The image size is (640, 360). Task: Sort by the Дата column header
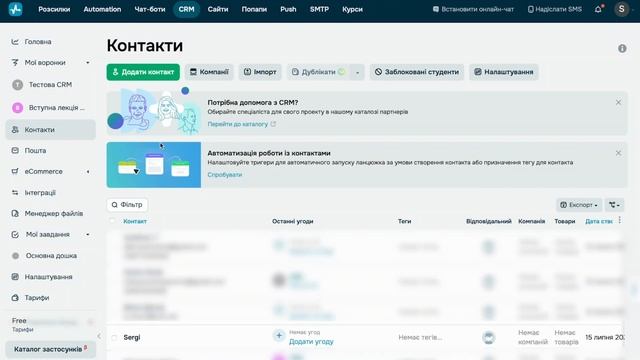pyautogui.click(x=599, y=221)
